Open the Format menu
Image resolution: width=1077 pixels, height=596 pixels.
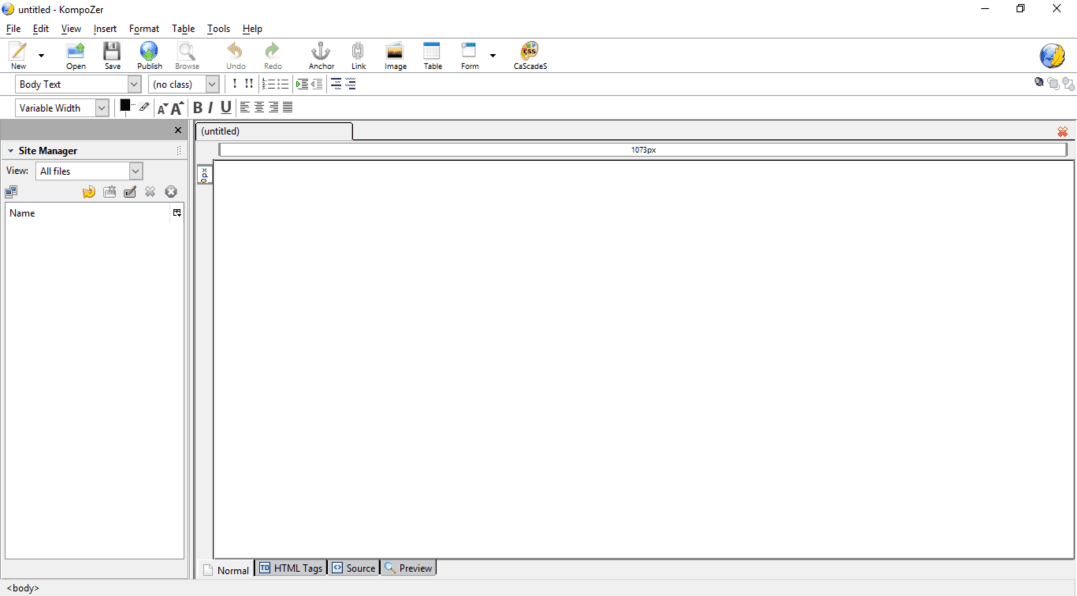144,29
